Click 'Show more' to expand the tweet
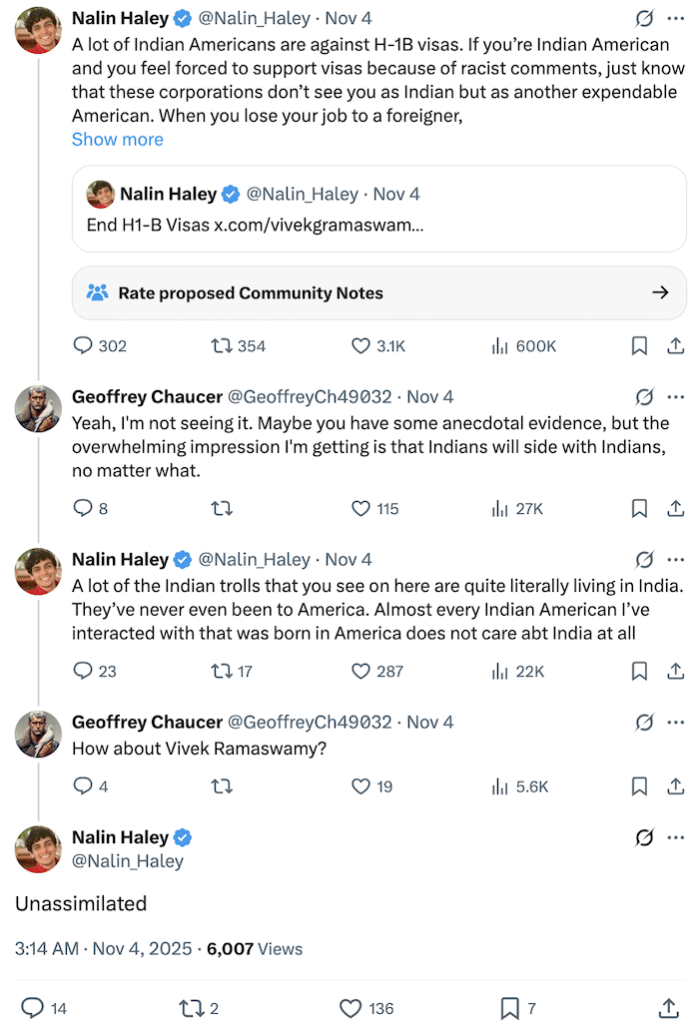Image resolution: width=699 pixels, height=1024 pixels. [117, 139]
